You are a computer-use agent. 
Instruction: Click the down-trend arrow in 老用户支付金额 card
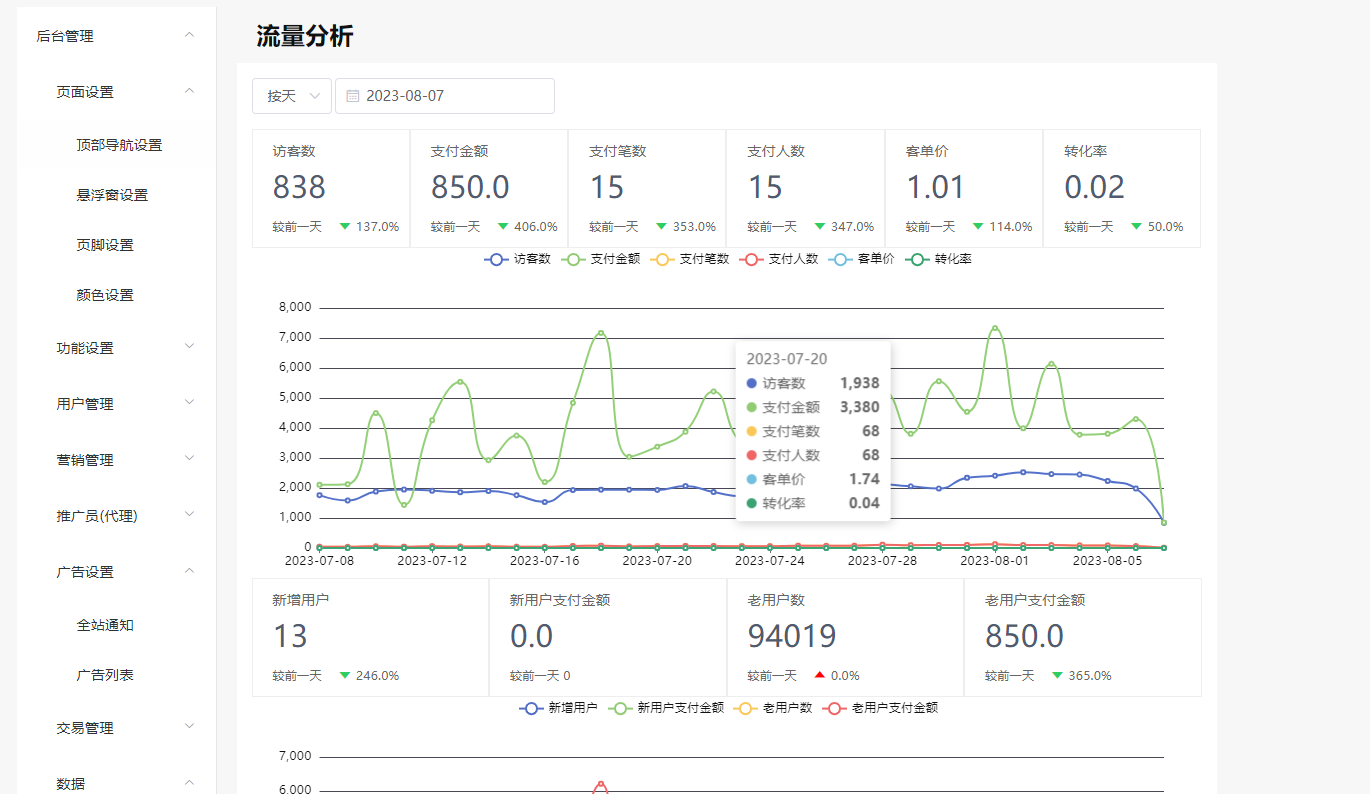(1057, 675)
